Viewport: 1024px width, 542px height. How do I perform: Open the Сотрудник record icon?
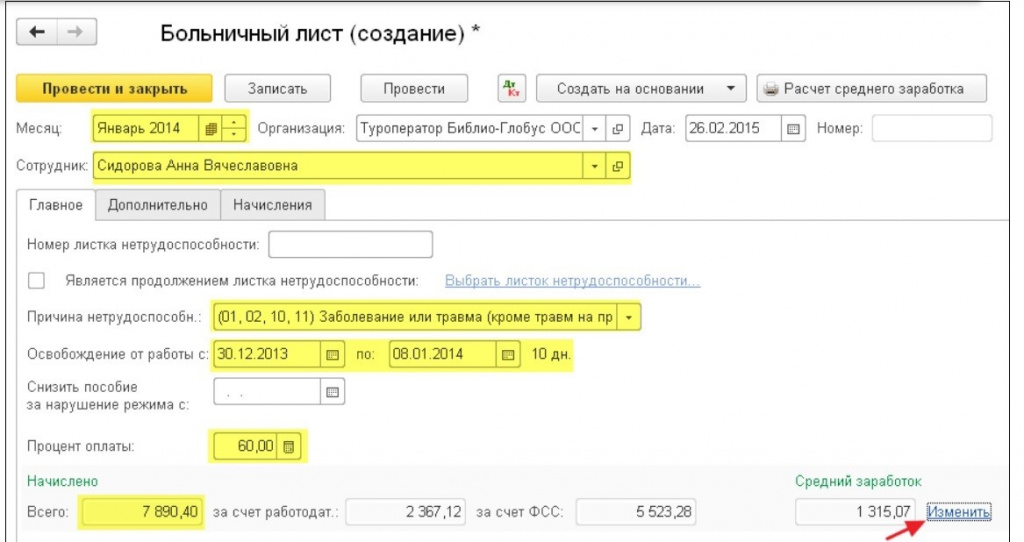coord(617,166)
